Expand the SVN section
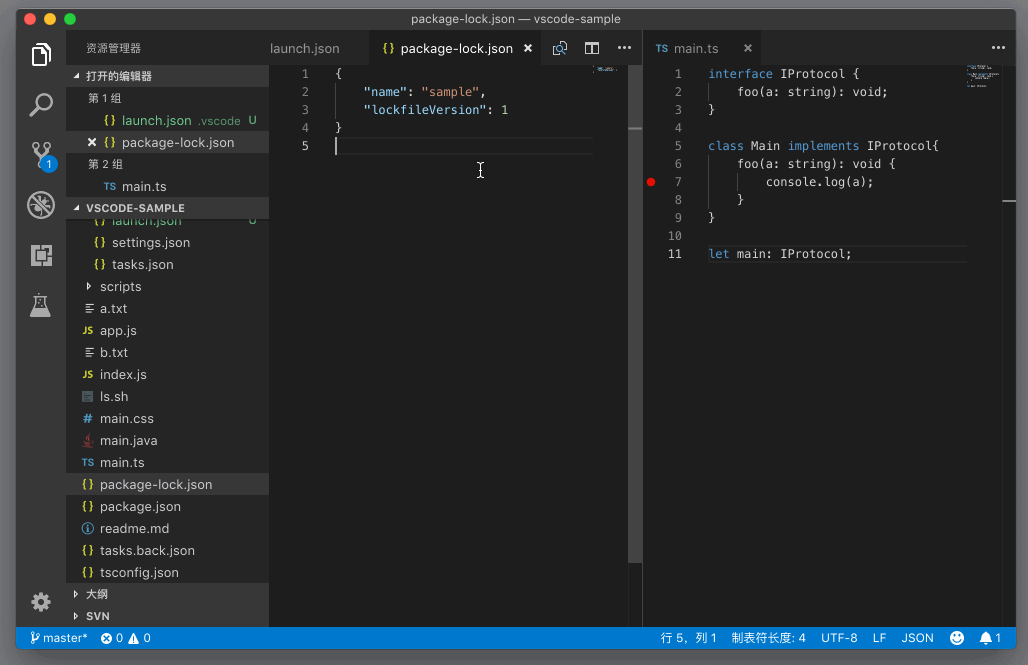This screenshot has width=1028, height=665. point(97,616)
